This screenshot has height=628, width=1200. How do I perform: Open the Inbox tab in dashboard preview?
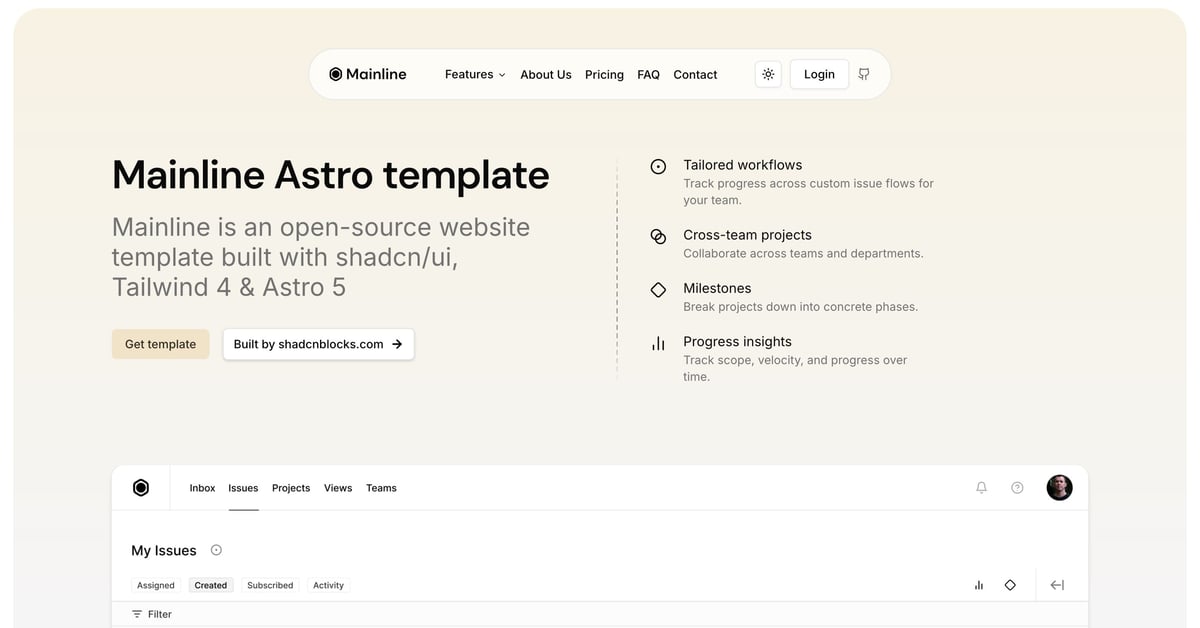[x=202, y=488]
